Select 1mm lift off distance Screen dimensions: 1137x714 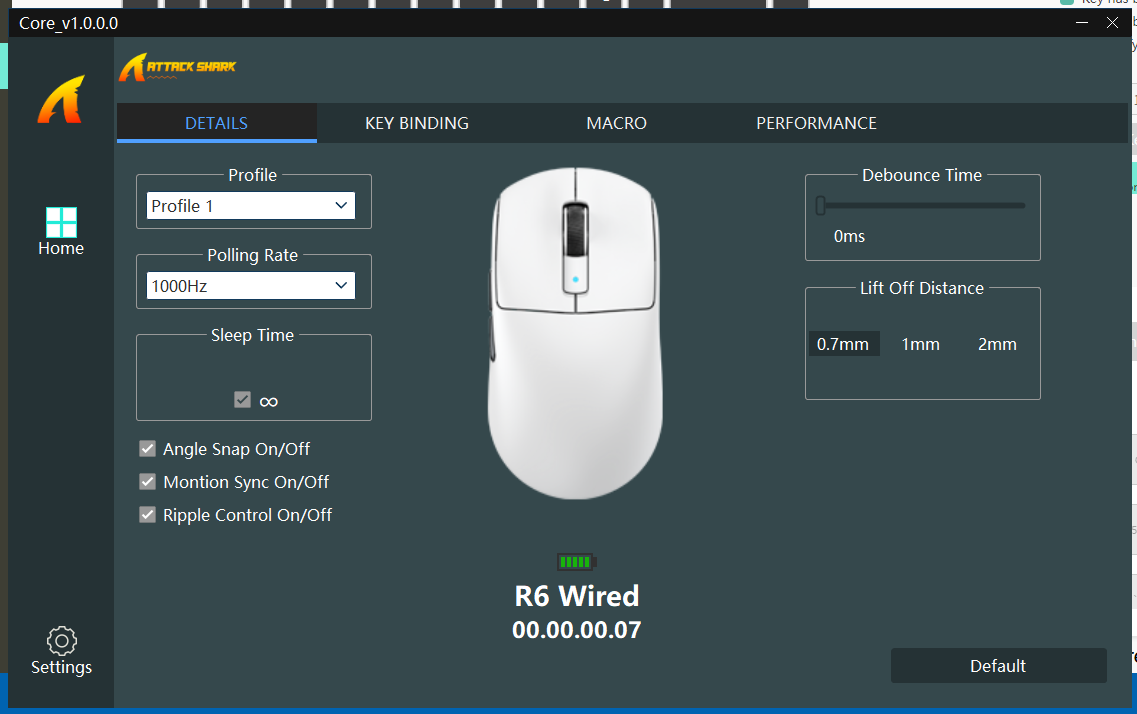[x=920, y=344]
